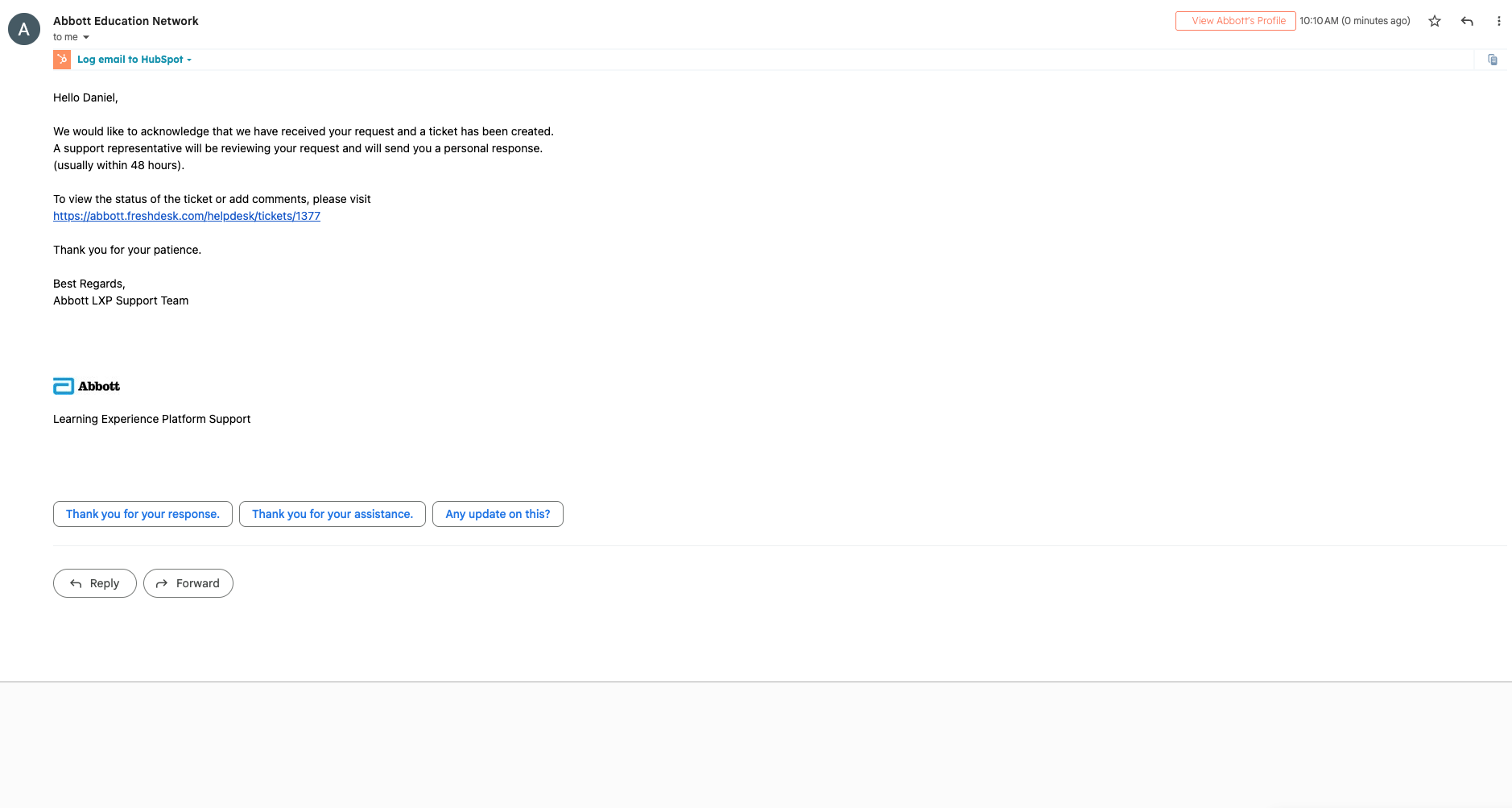Image resolution: width=1512 pixels, height=808 pixels.
Task: Click 'Thank you for your patience.' line
Action: (127, 250)
